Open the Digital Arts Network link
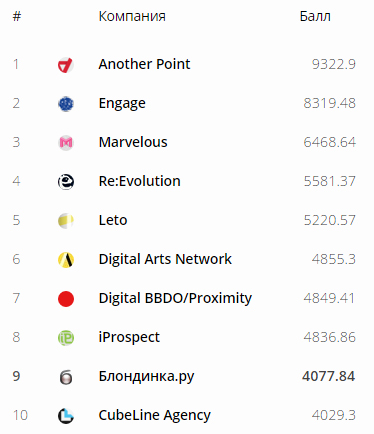The height and width of the screenshot is (434, 374). pos(165,259)
